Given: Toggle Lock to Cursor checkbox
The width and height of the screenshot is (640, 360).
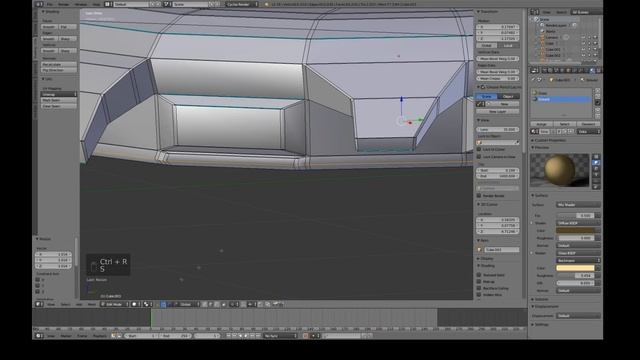Looking at the screenshot, I should 479,149.
